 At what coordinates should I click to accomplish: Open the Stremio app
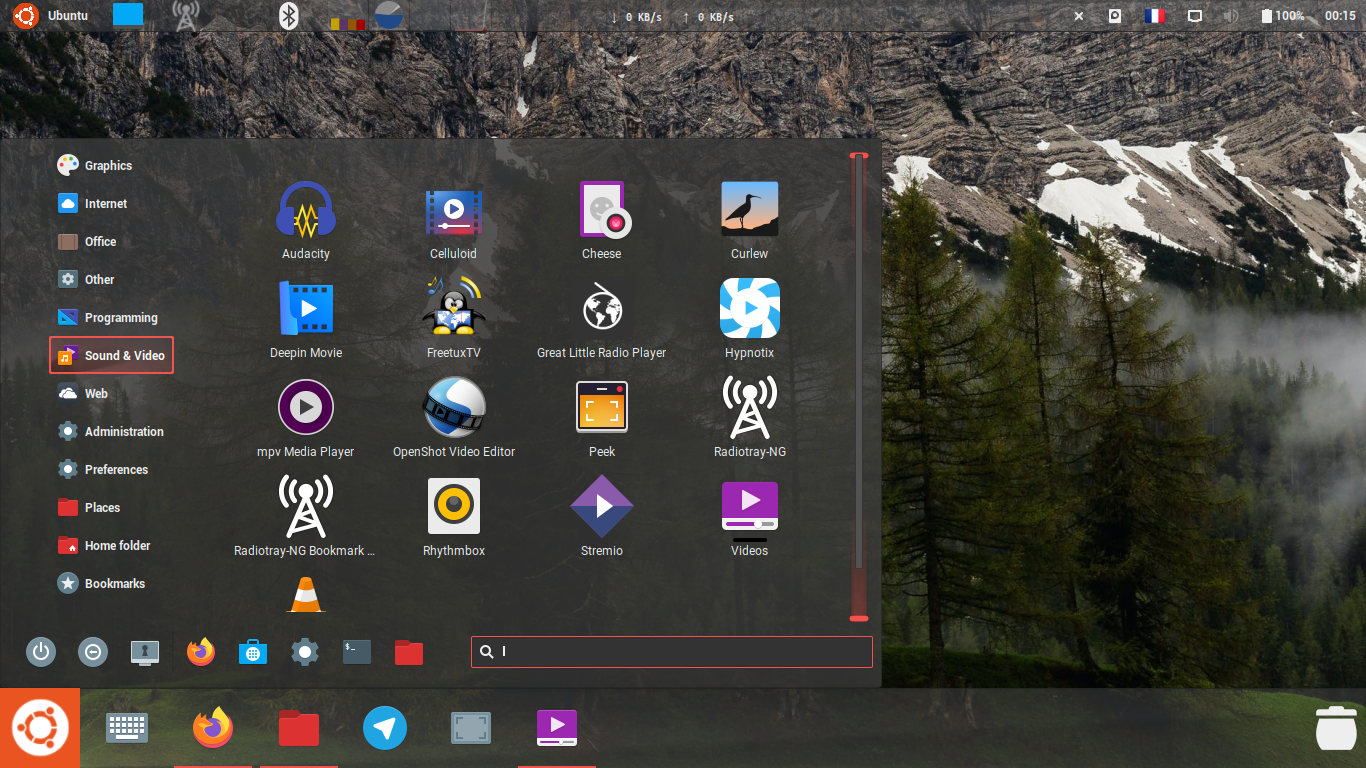[602, 518]
